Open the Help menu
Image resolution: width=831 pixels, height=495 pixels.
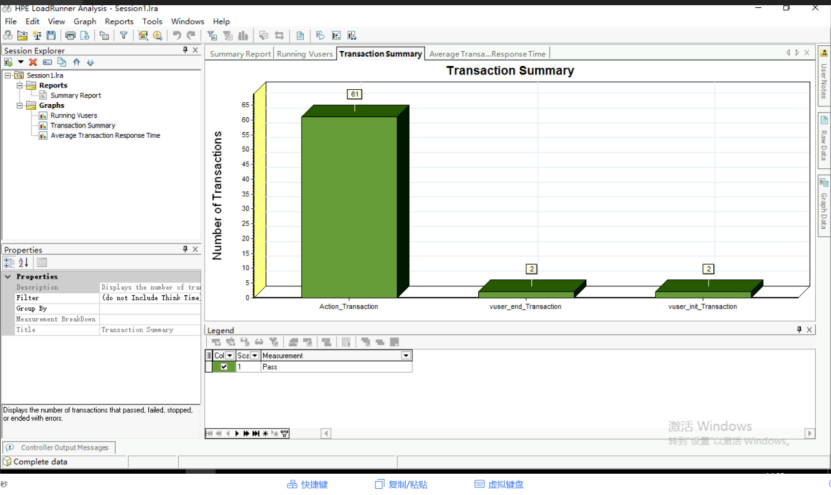(222, 21)
